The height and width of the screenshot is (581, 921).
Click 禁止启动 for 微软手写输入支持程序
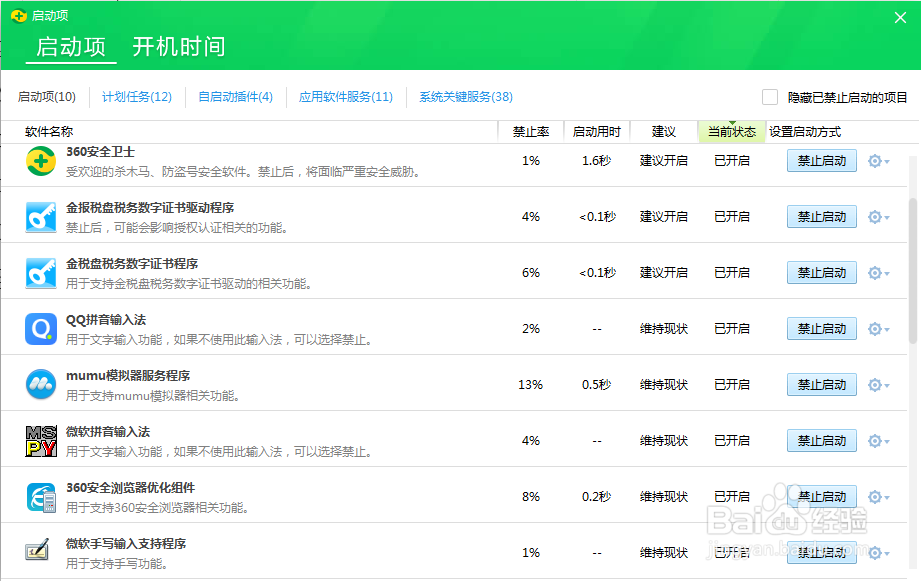coord(822,553)
